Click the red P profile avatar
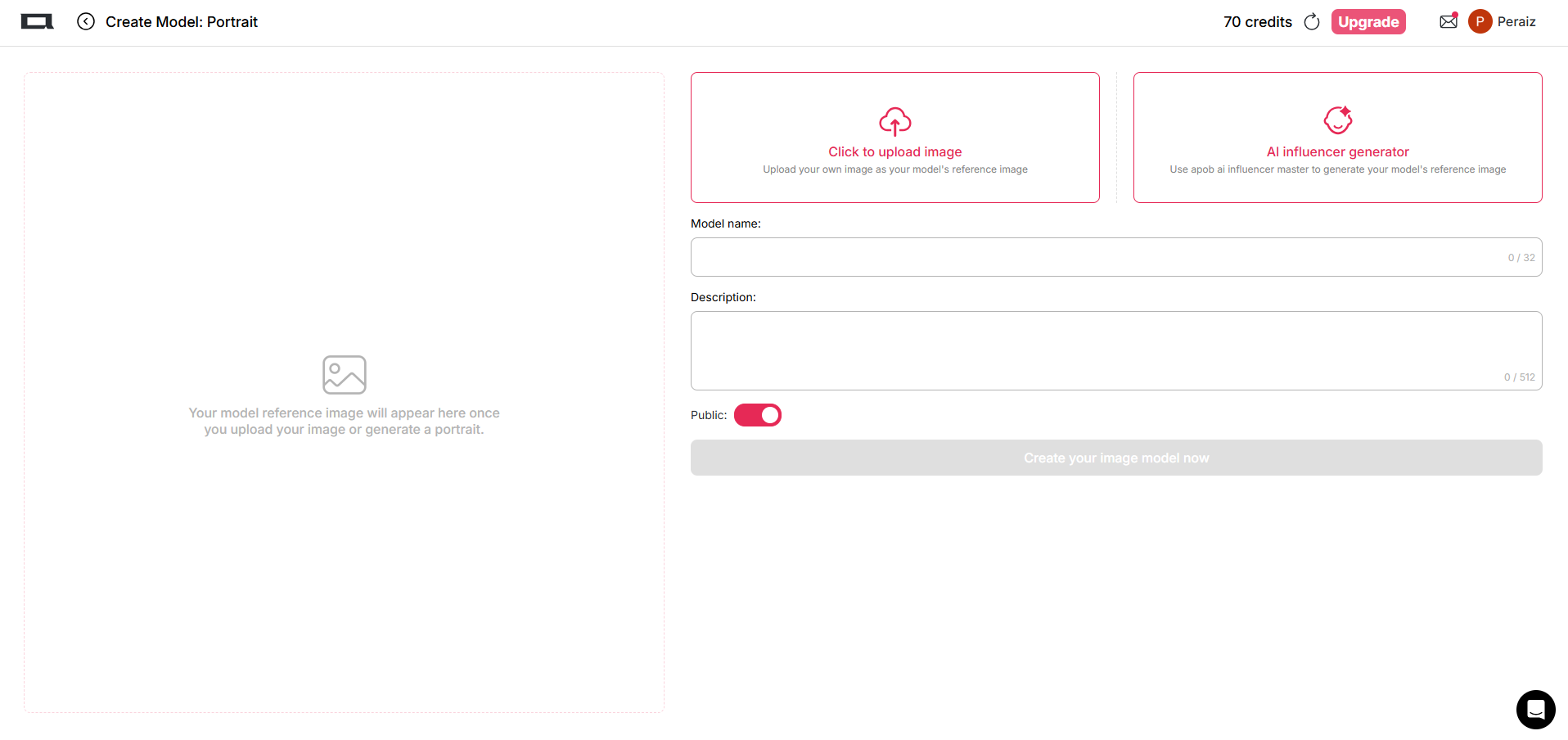 pos(1480,22)
